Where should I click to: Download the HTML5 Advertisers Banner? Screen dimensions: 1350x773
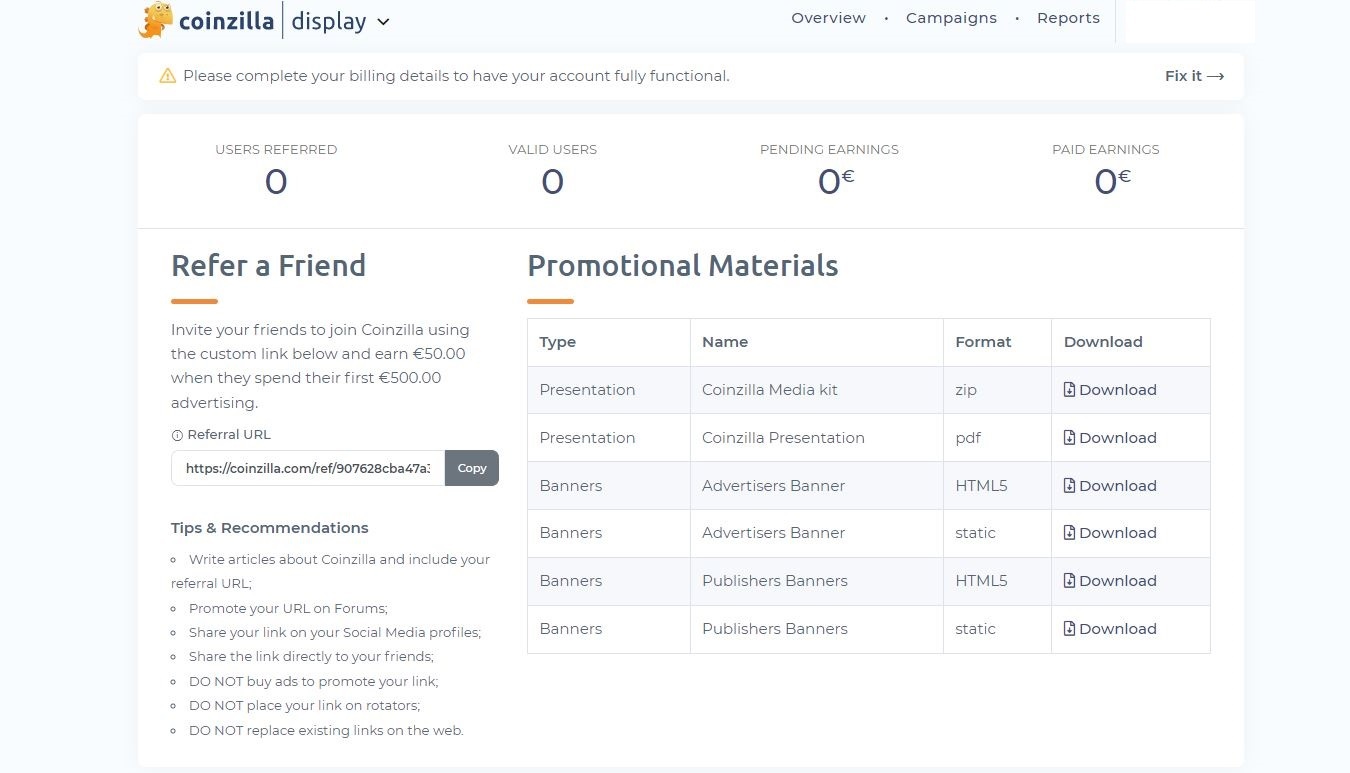coord(1110,486)
